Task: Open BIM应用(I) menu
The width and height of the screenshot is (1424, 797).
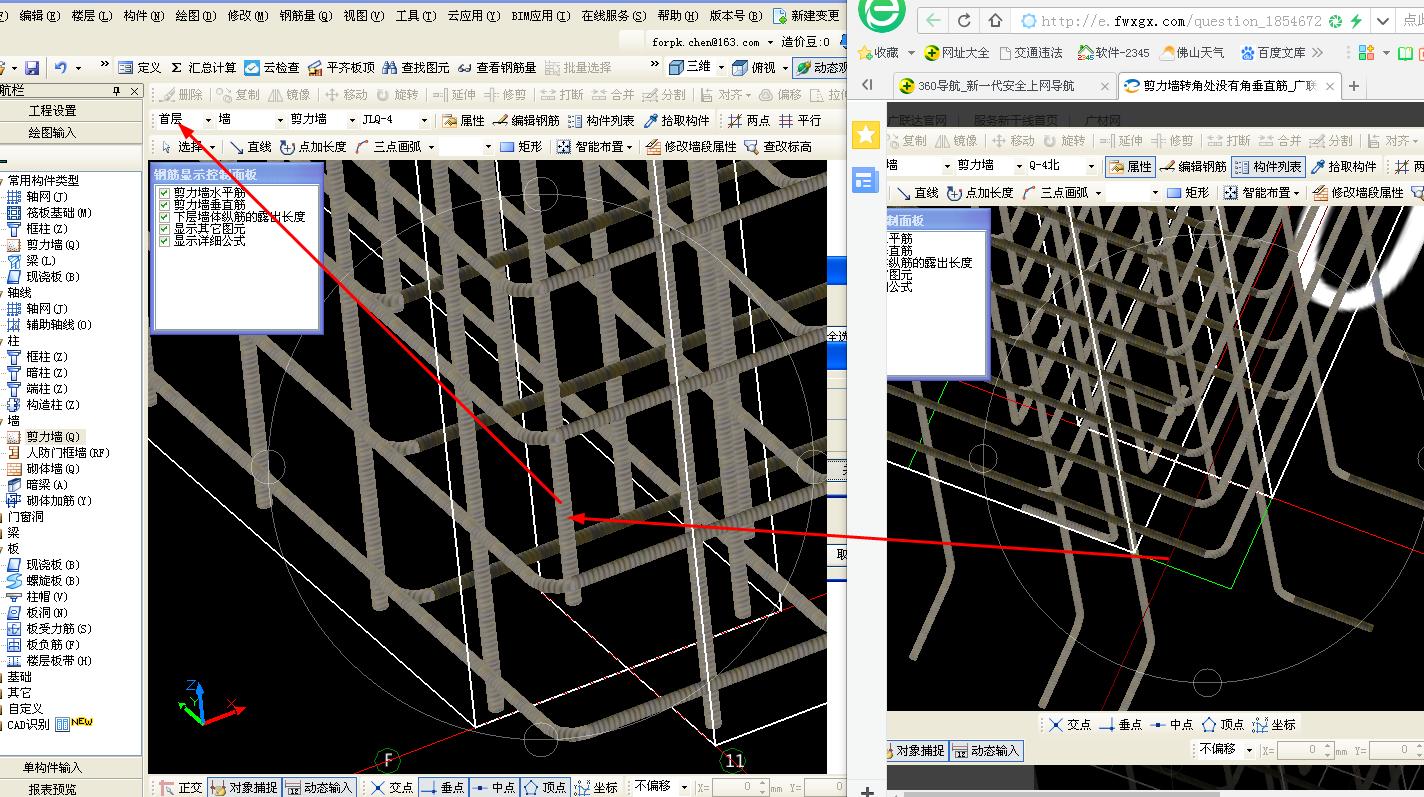Action: click(x=541, y=16)
